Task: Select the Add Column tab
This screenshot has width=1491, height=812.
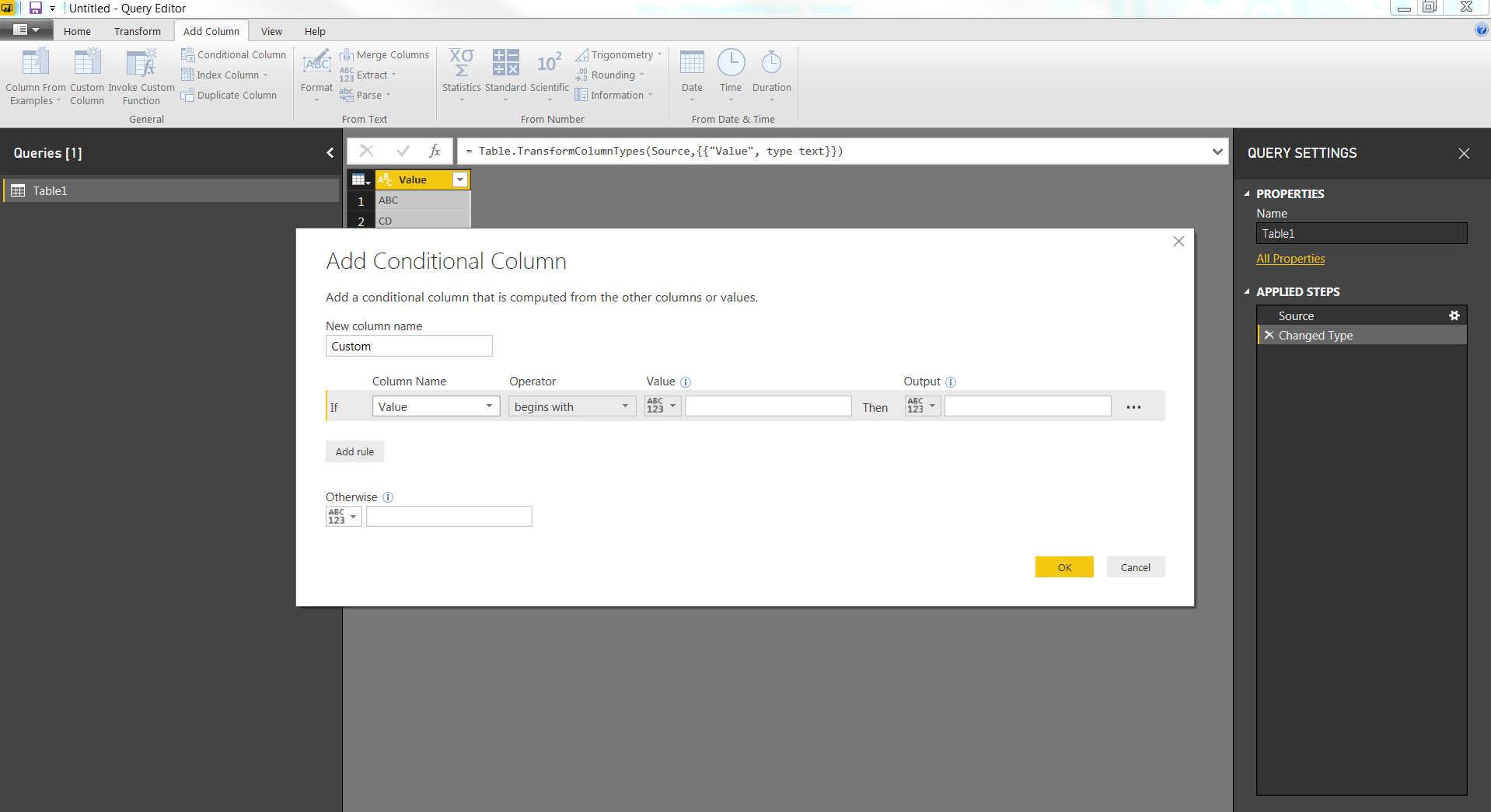Action: pos(211,31)
